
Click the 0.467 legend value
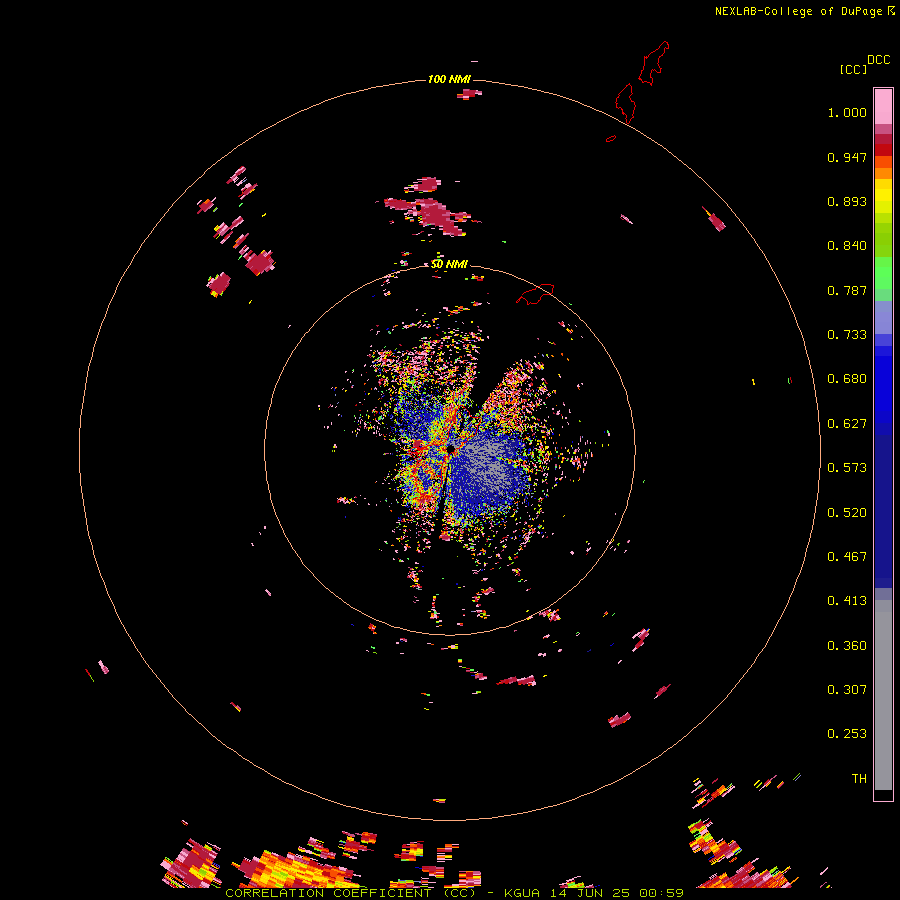(x=847, y=557)
